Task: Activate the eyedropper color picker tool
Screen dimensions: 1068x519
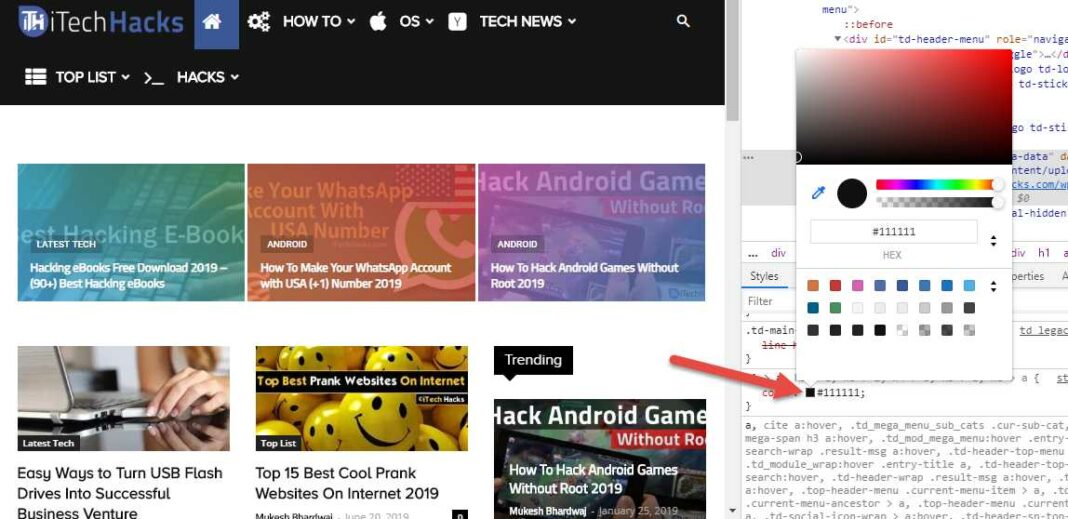Action: click(818, 193)
